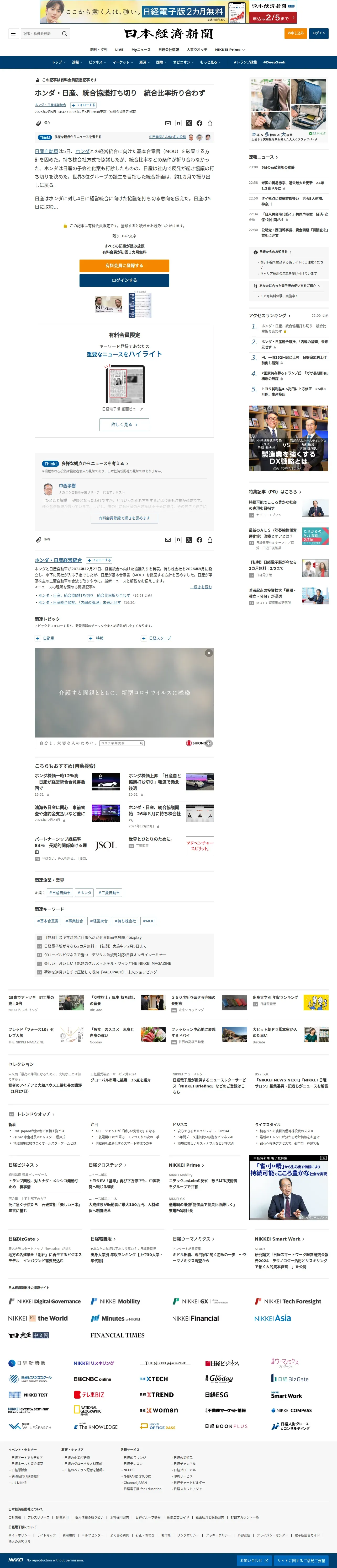Share on Facebook icon under article headline
Screen dimensions: 337x1568
click(199, 123)
